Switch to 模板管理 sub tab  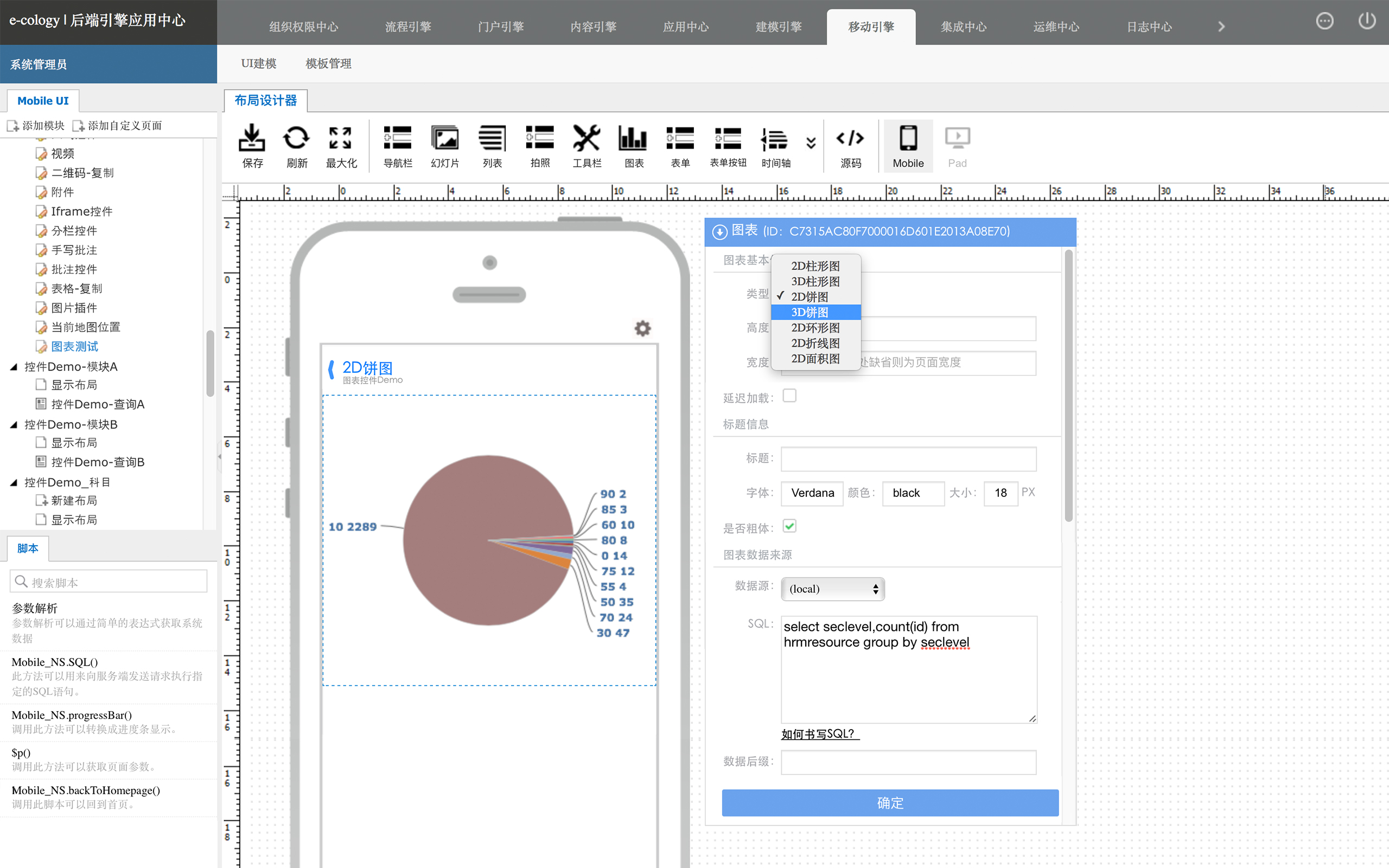coord(328,63)
